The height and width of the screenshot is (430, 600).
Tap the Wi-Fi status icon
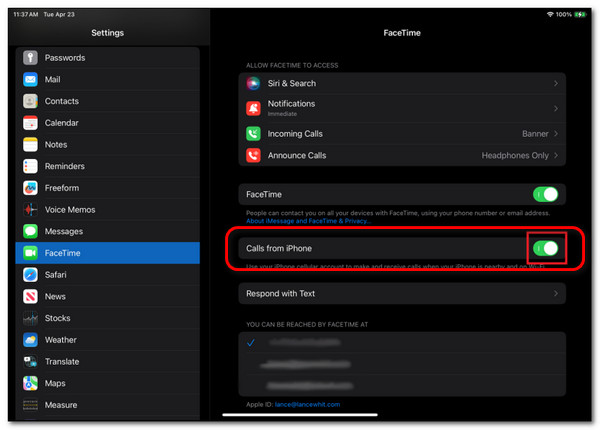[550, 15]
